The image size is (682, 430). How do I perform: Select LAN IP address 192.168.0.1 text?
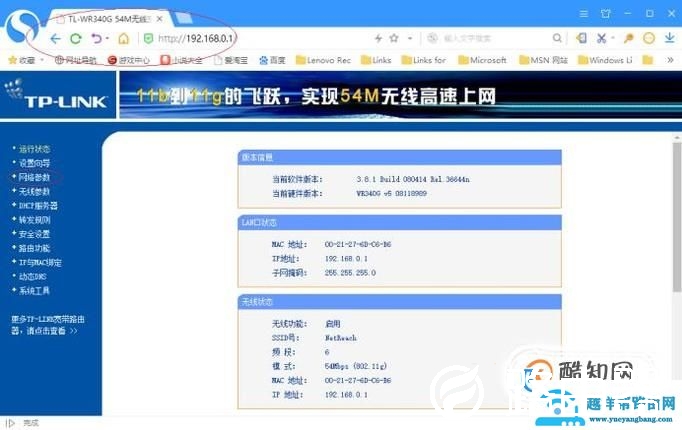pyautogui.click(x=346, y=259)
